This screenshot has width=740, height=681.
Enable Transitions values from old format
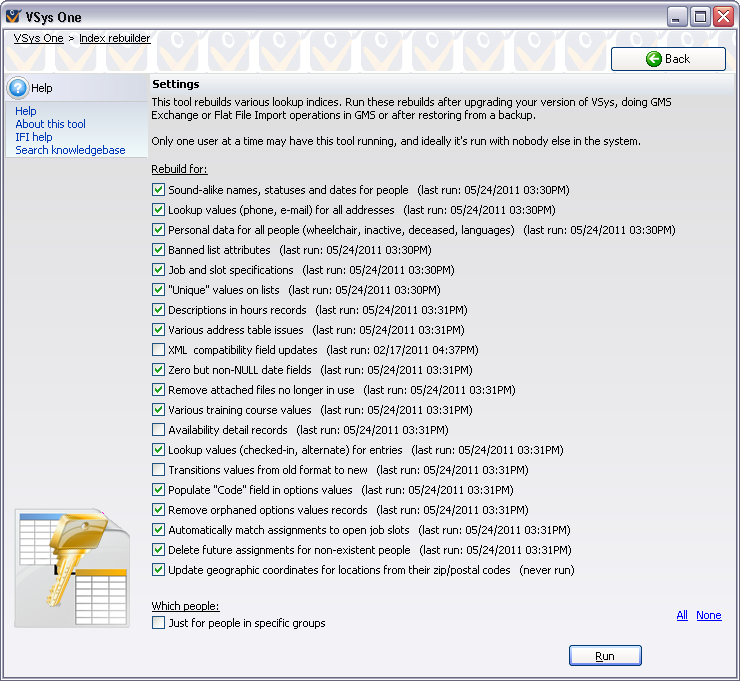[158, 470]
